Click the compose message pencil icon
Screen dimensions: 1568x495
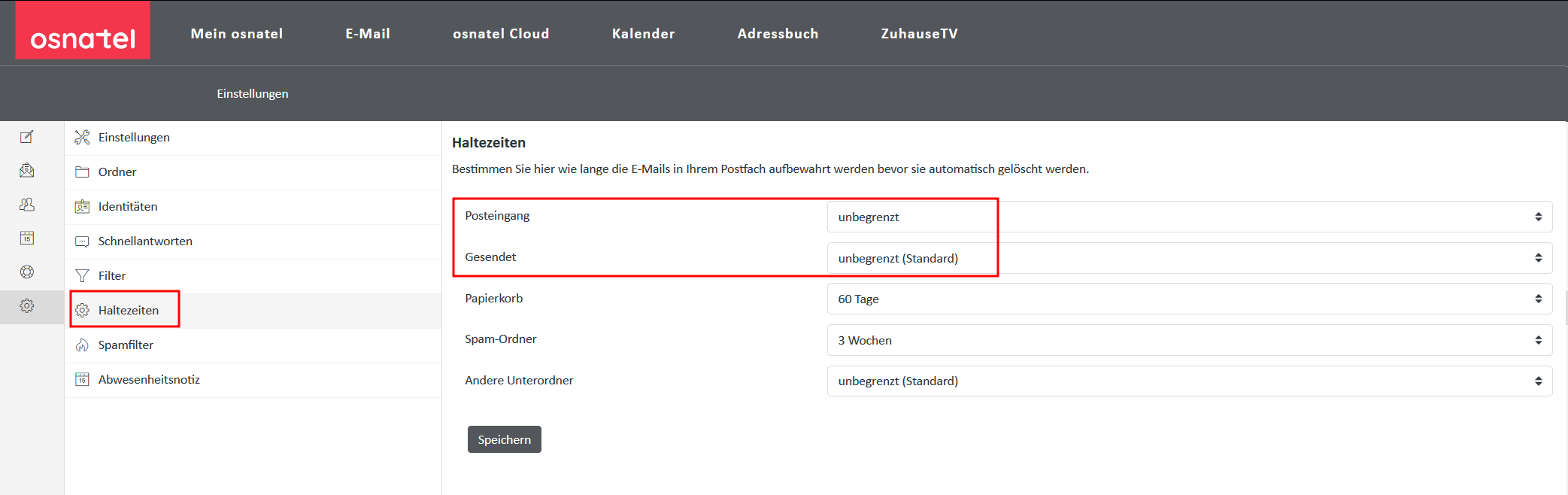click(x=27, y=137)
